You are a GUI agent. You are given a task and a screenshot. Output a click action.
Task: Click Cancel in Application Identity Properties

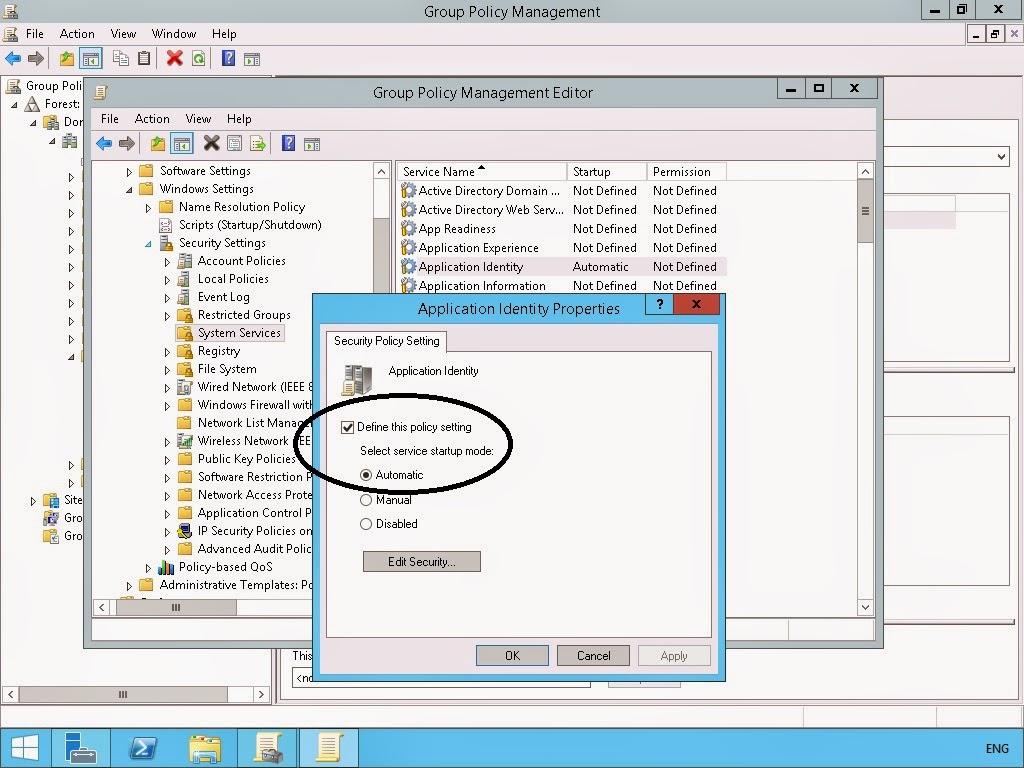593,656
